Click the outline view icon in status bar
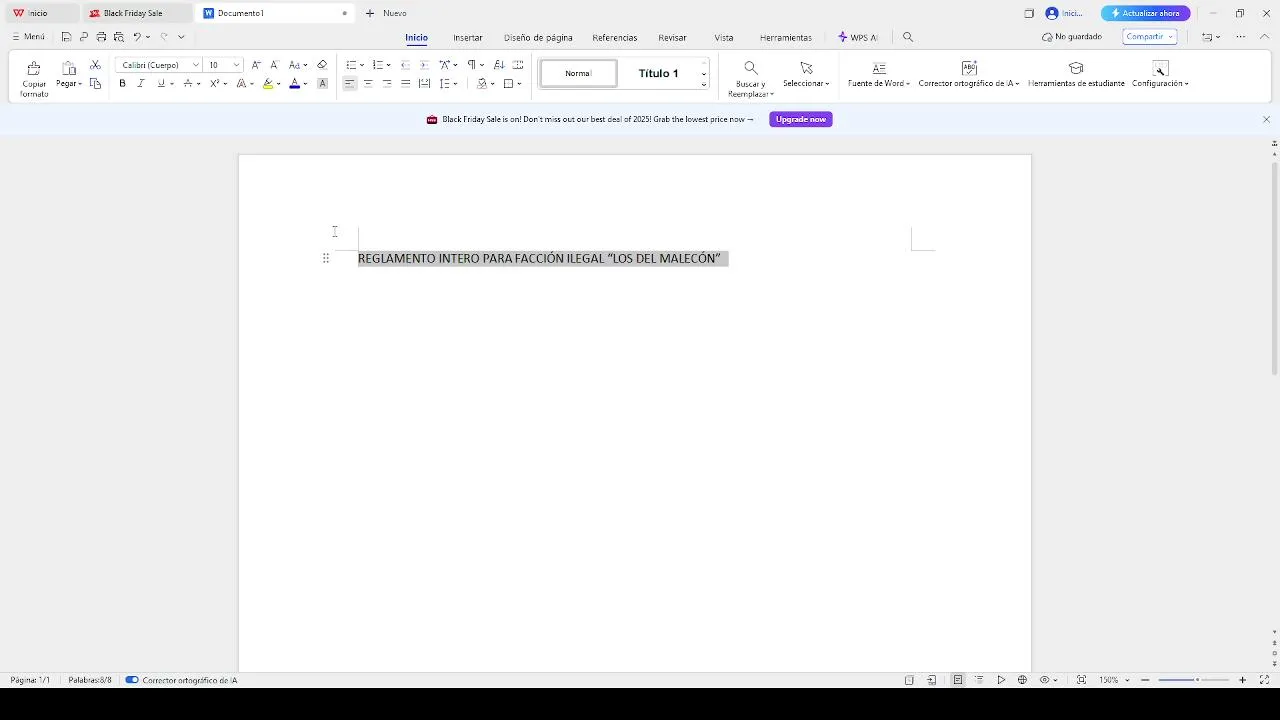 click(x=979, y=680)
